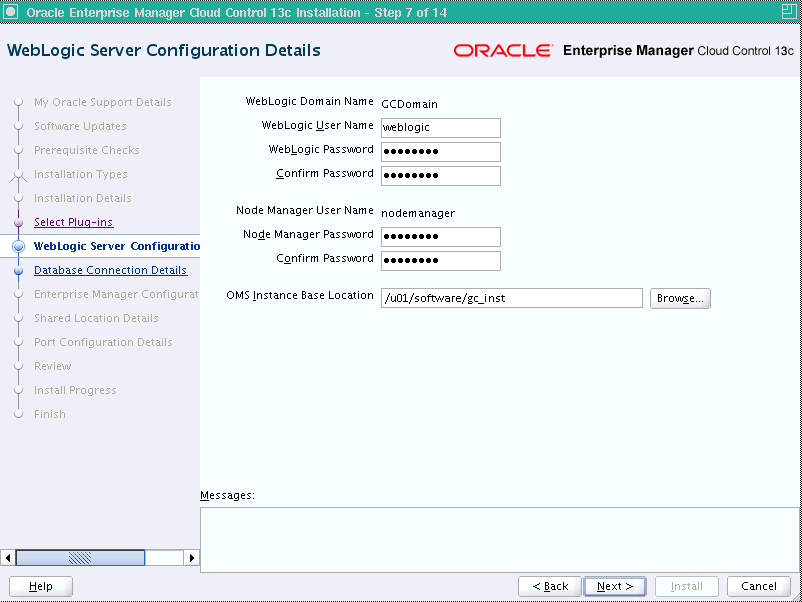Viewport: 802px width, 602px height.
Task: Click the My Oracle Support Details step
Action: [103, 102]
